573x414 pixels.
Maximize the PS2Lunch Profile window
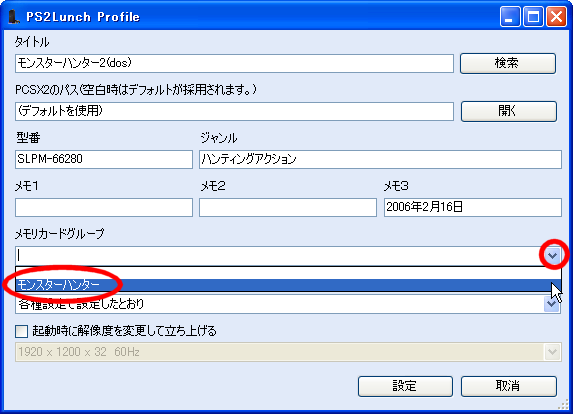pos(533,17)
